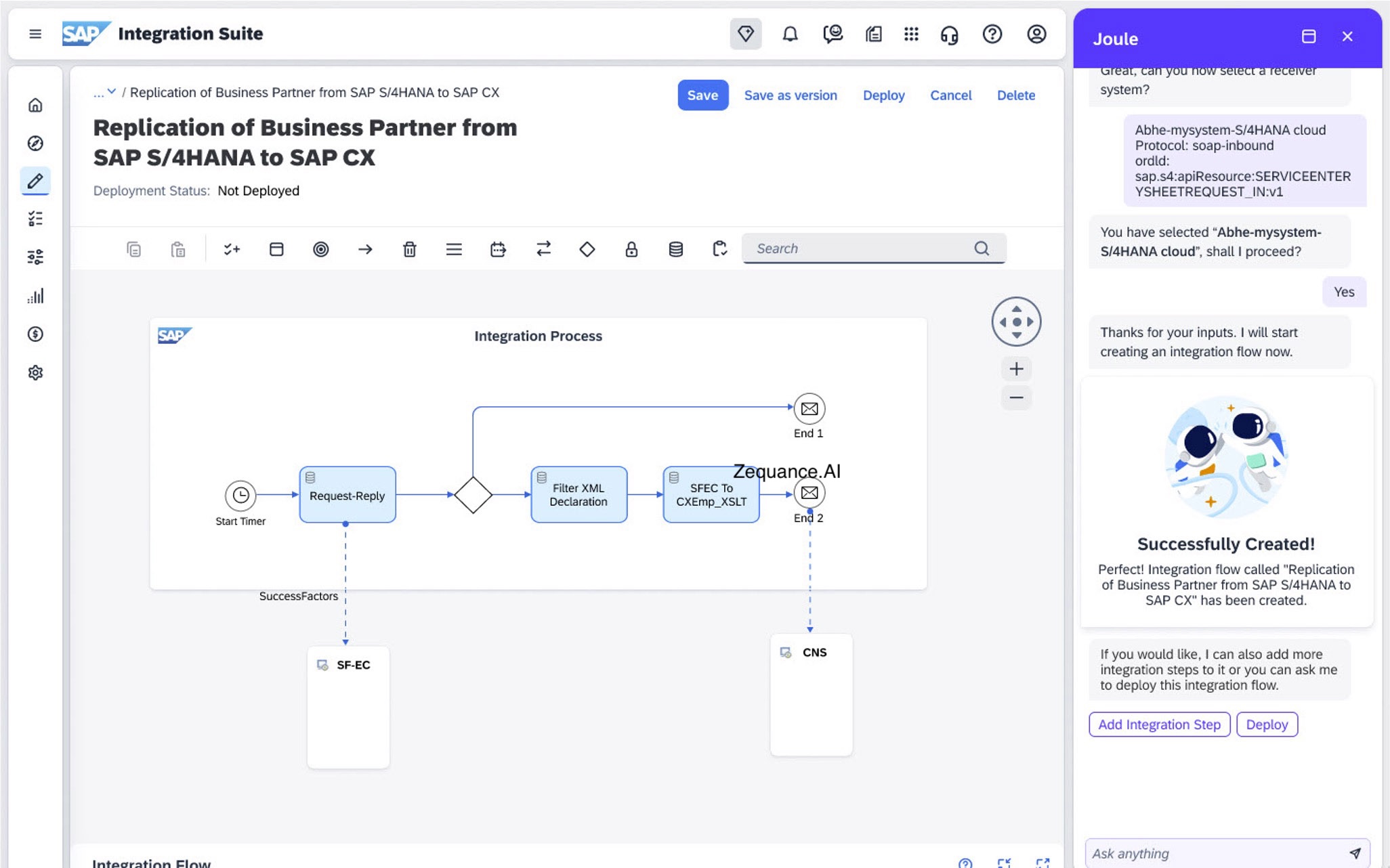
Task: Click the copy icon in the flow editor toolbar
Action: tap(133, 249)
